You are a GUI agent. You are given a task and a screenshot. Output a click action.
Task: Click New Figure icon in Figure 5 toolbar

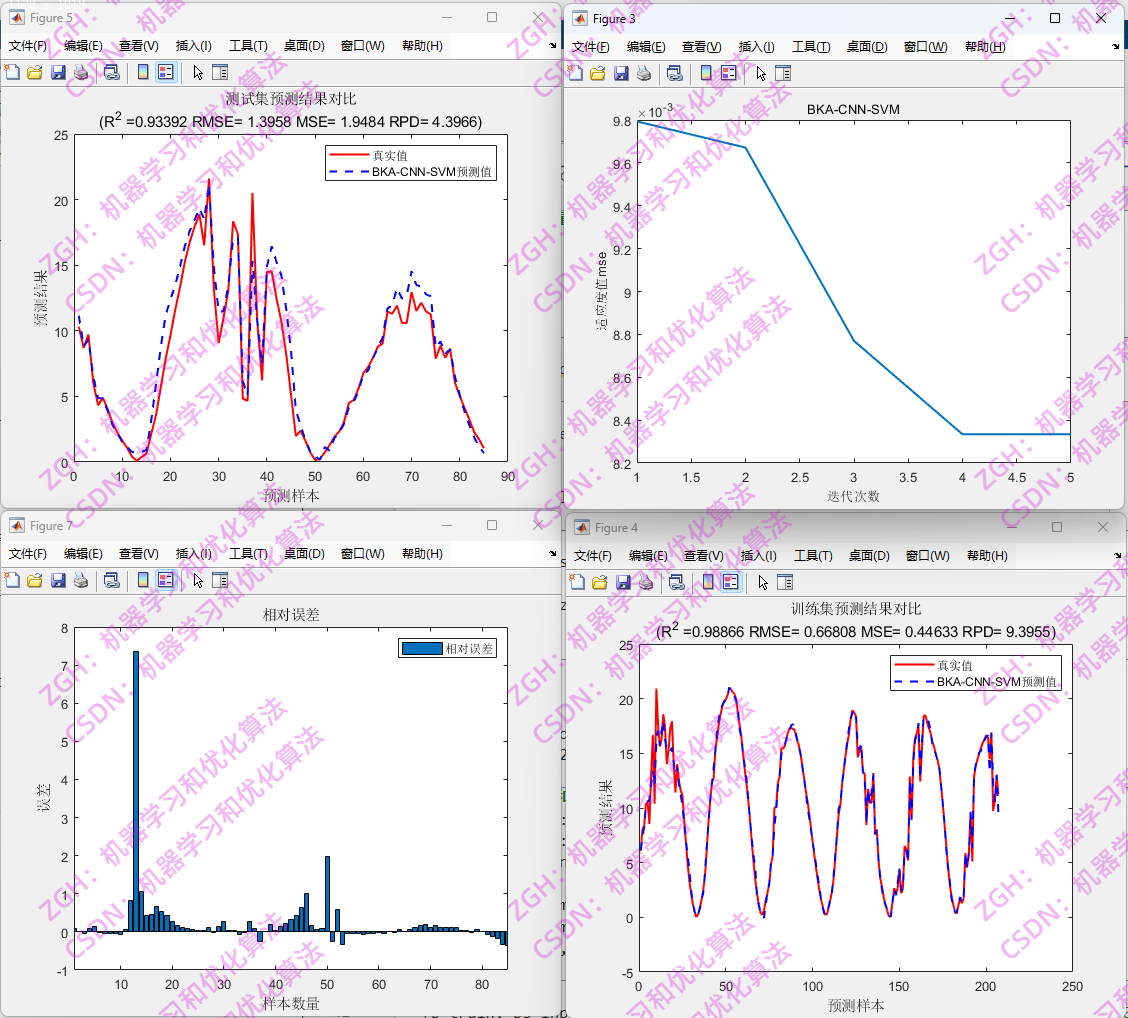pos(12,72)
